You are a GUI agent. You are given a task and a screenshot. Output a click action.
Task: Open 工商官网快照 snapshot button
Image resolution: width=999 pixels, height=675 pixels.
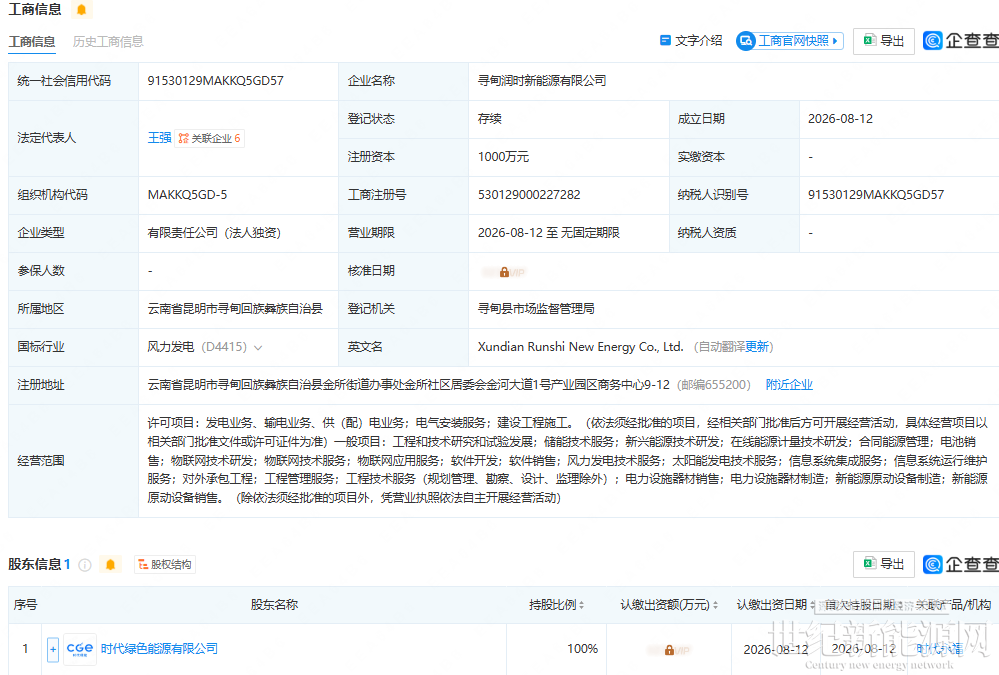(790, 41)
